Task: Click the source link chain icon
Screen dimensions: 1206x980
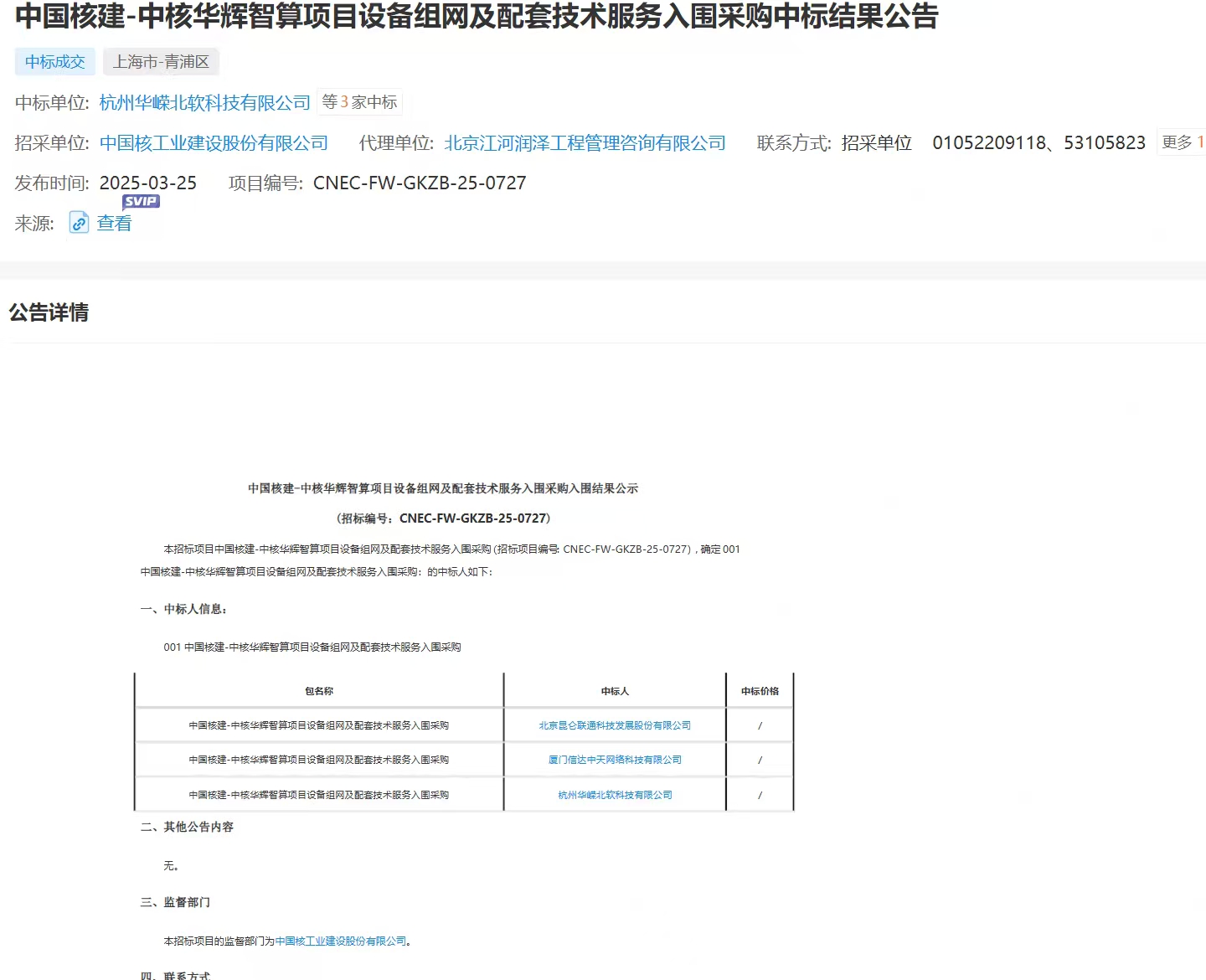Action: coord(79,223)
